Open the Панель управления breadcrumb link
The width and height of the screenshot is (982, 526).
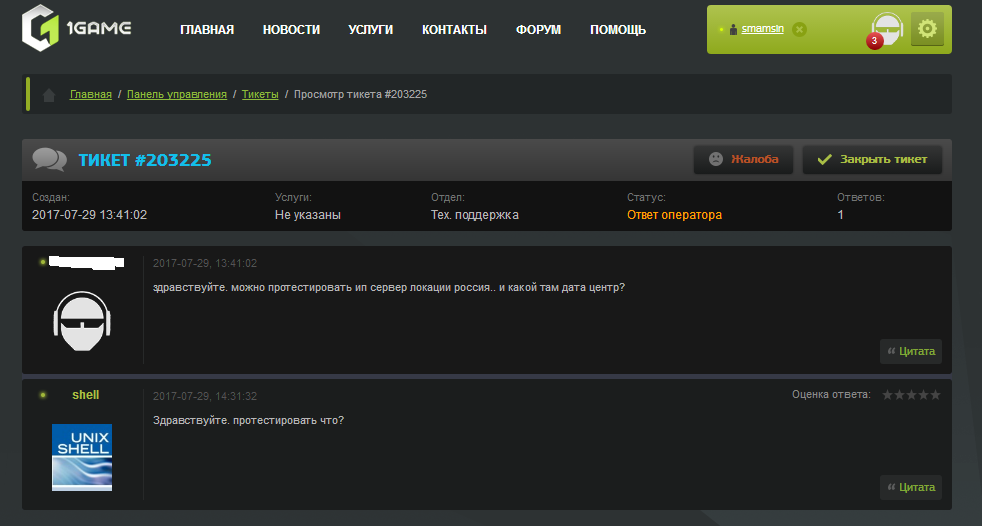pos(177,95)
